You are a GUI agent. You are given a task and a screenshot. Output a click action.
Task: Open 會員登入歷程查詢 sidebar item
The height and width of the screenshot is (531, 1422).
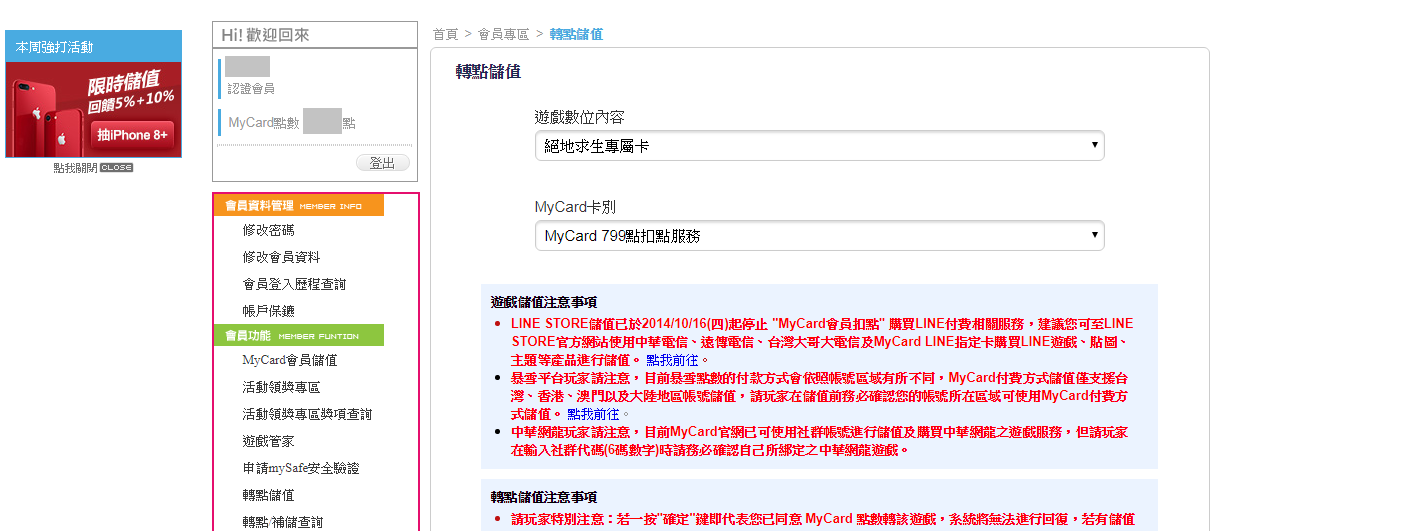(294, 284)
